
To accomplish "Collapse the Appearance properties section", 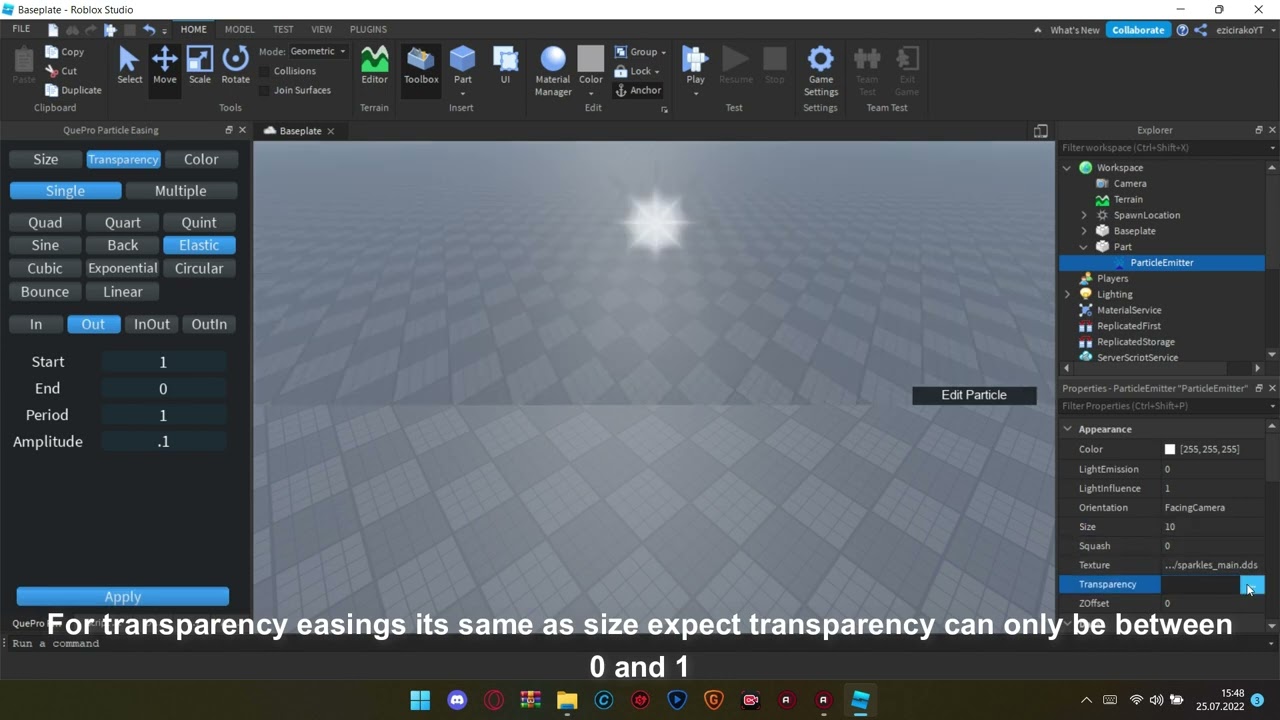I will (1068, 429).
